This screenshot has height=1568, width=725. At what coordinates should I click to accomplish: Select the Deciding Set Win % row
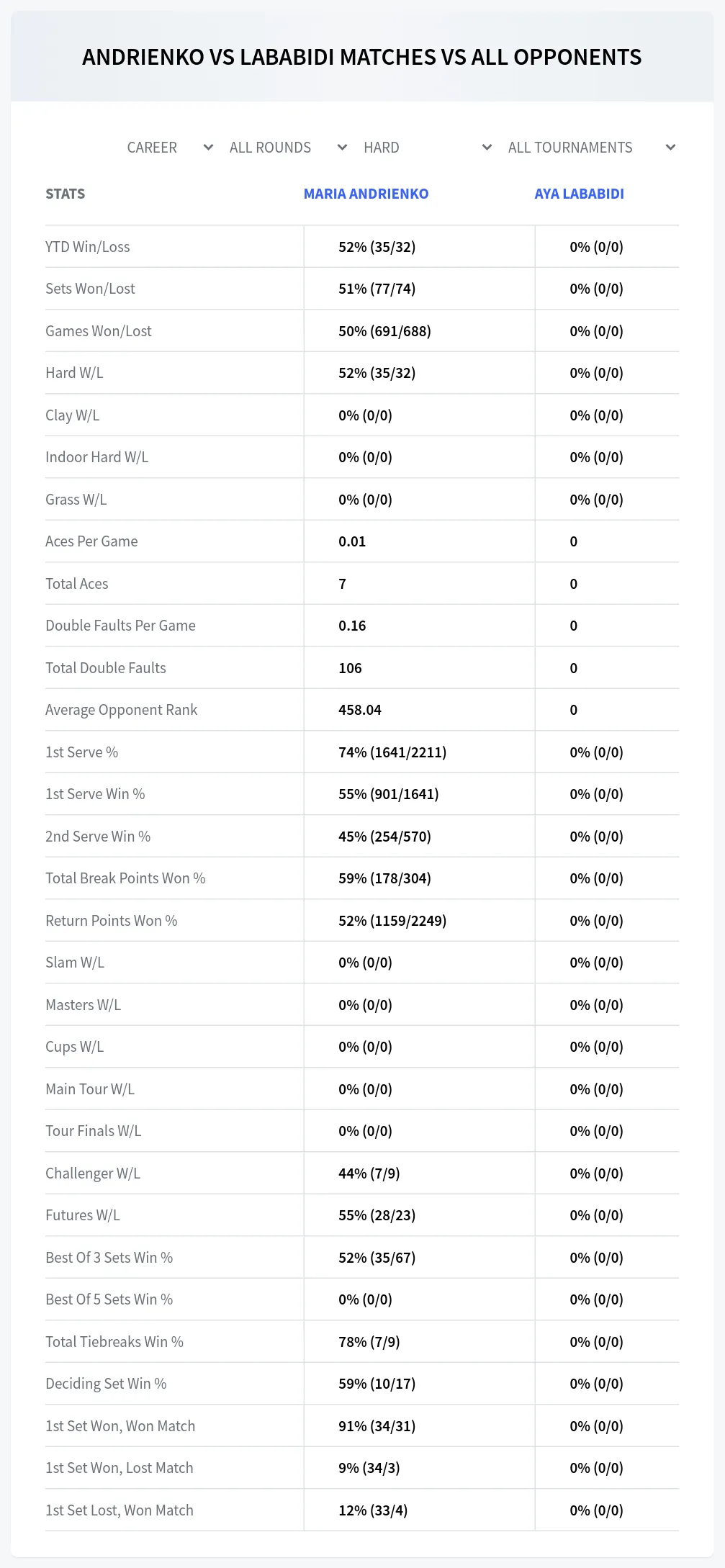[362, 1384]
